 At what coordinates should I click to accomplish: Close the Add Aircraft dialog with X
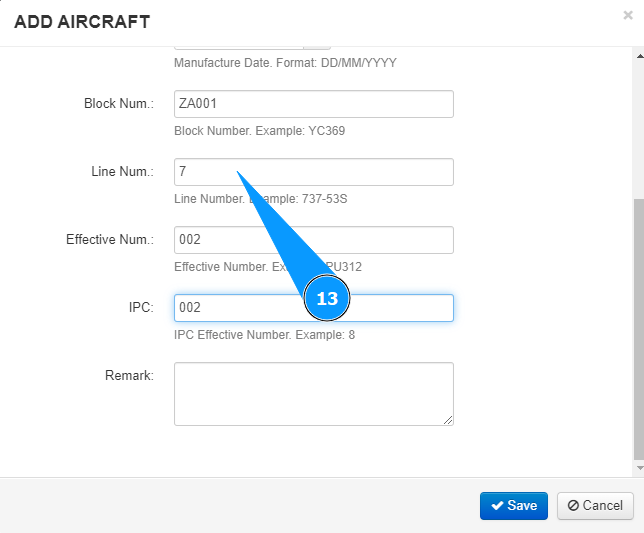coord(627,16)
